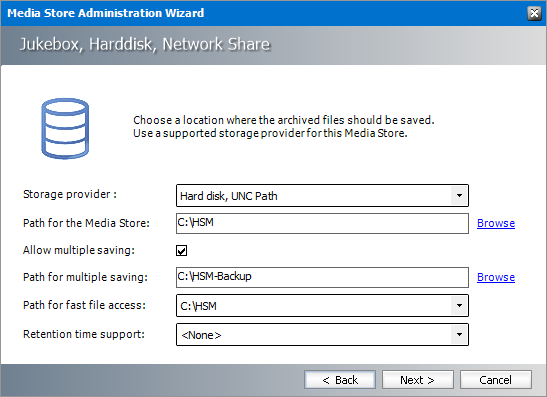Cancel the wizard

pos(496,380)
